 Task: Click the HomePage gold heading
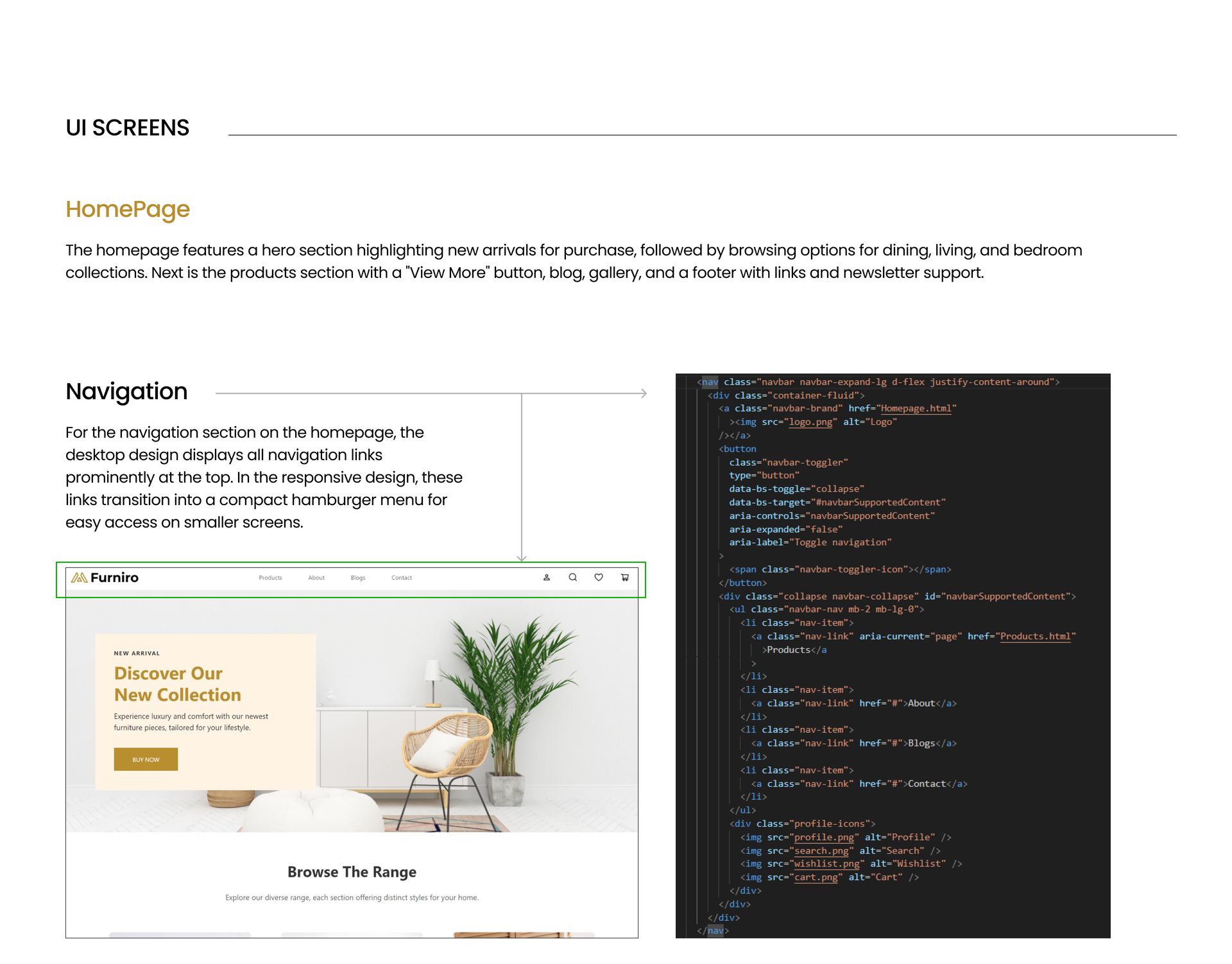tap(128, 209)
